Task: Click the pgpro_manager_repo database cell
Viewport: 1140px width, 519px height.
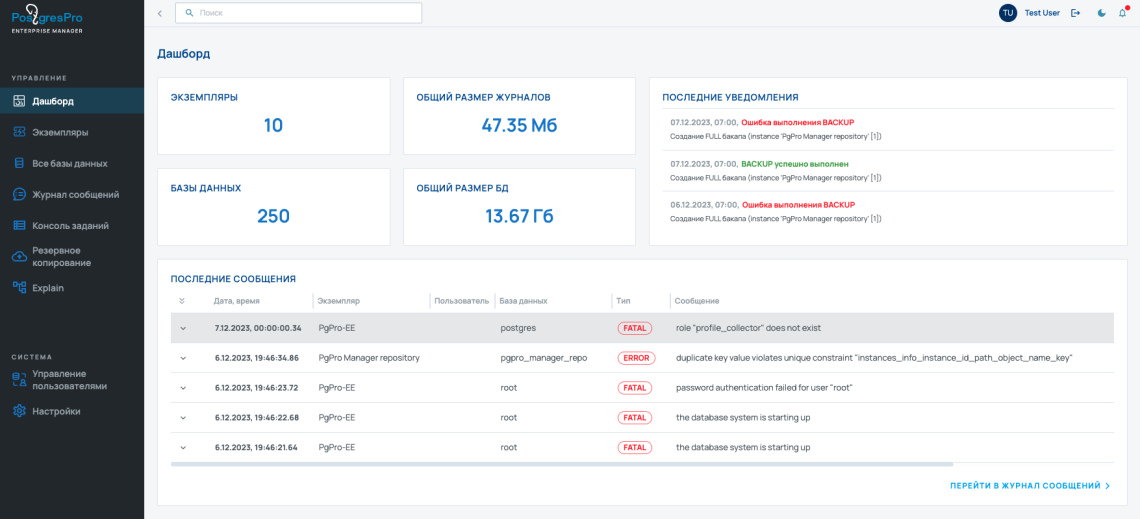Action: [544, 358]
